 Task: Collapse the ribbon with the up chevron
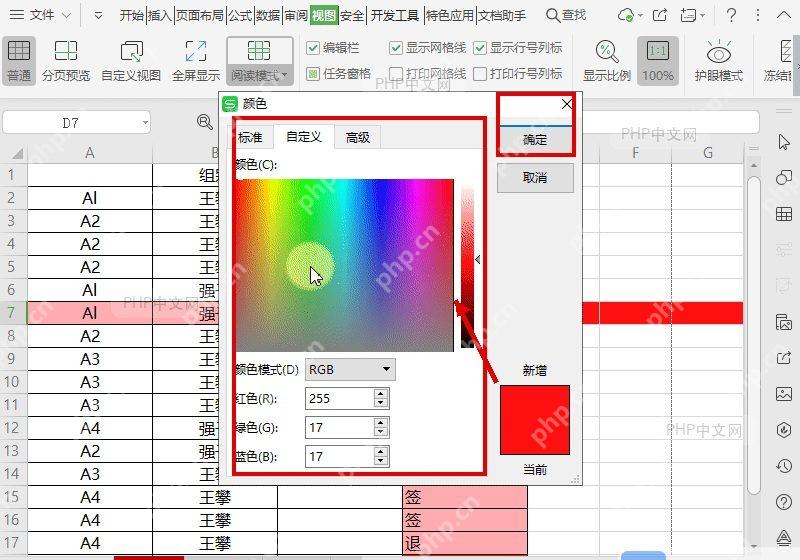784,15
